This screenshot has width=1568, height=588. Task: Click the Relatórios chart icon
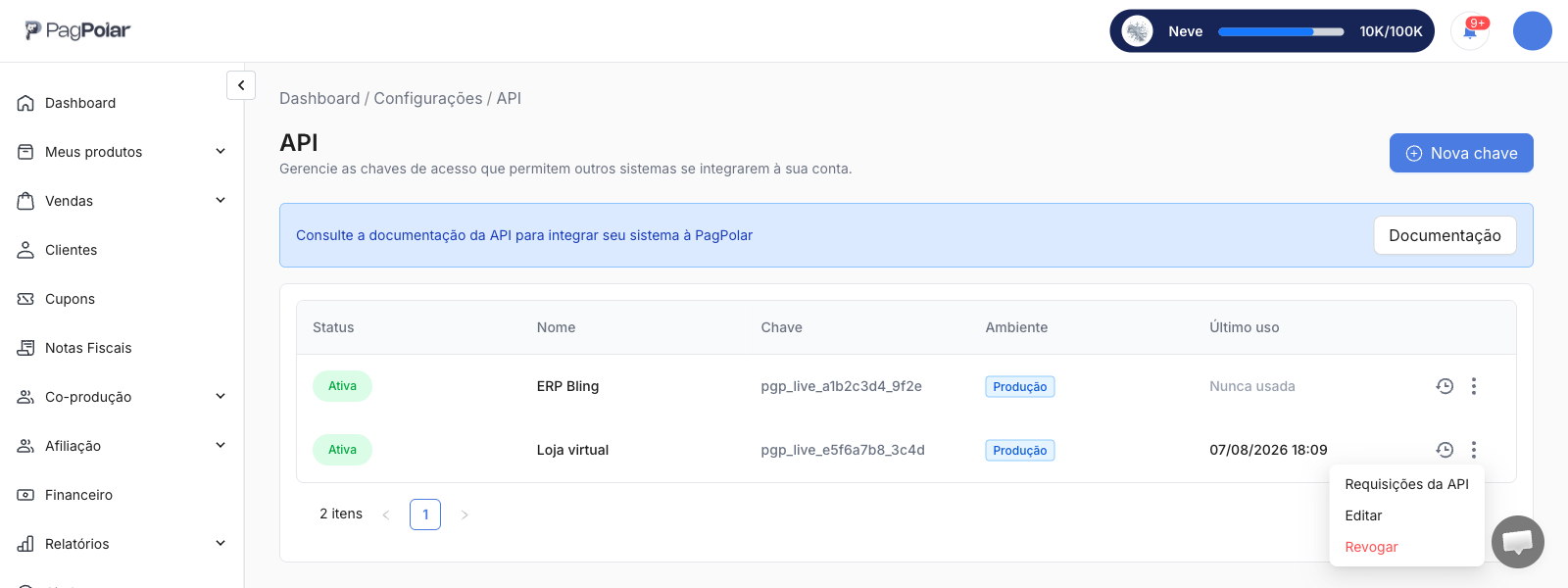(25, 544)
